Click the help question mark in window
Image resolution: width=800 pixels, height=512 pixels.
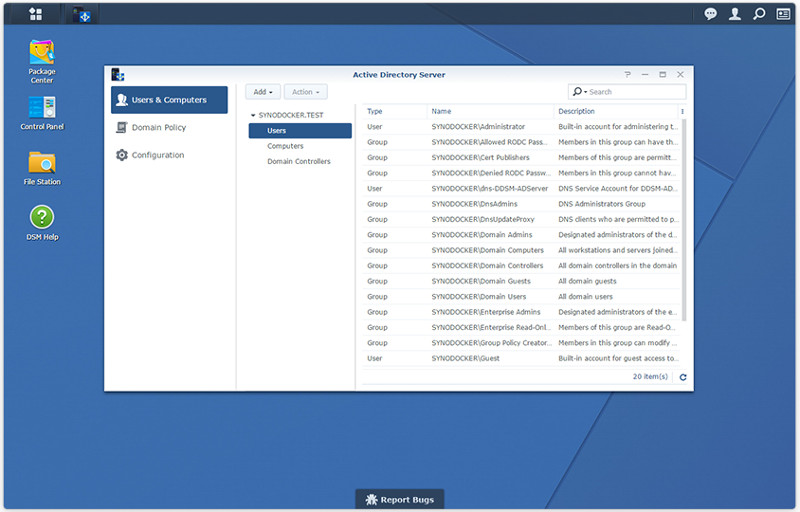(x=628, y=74)
